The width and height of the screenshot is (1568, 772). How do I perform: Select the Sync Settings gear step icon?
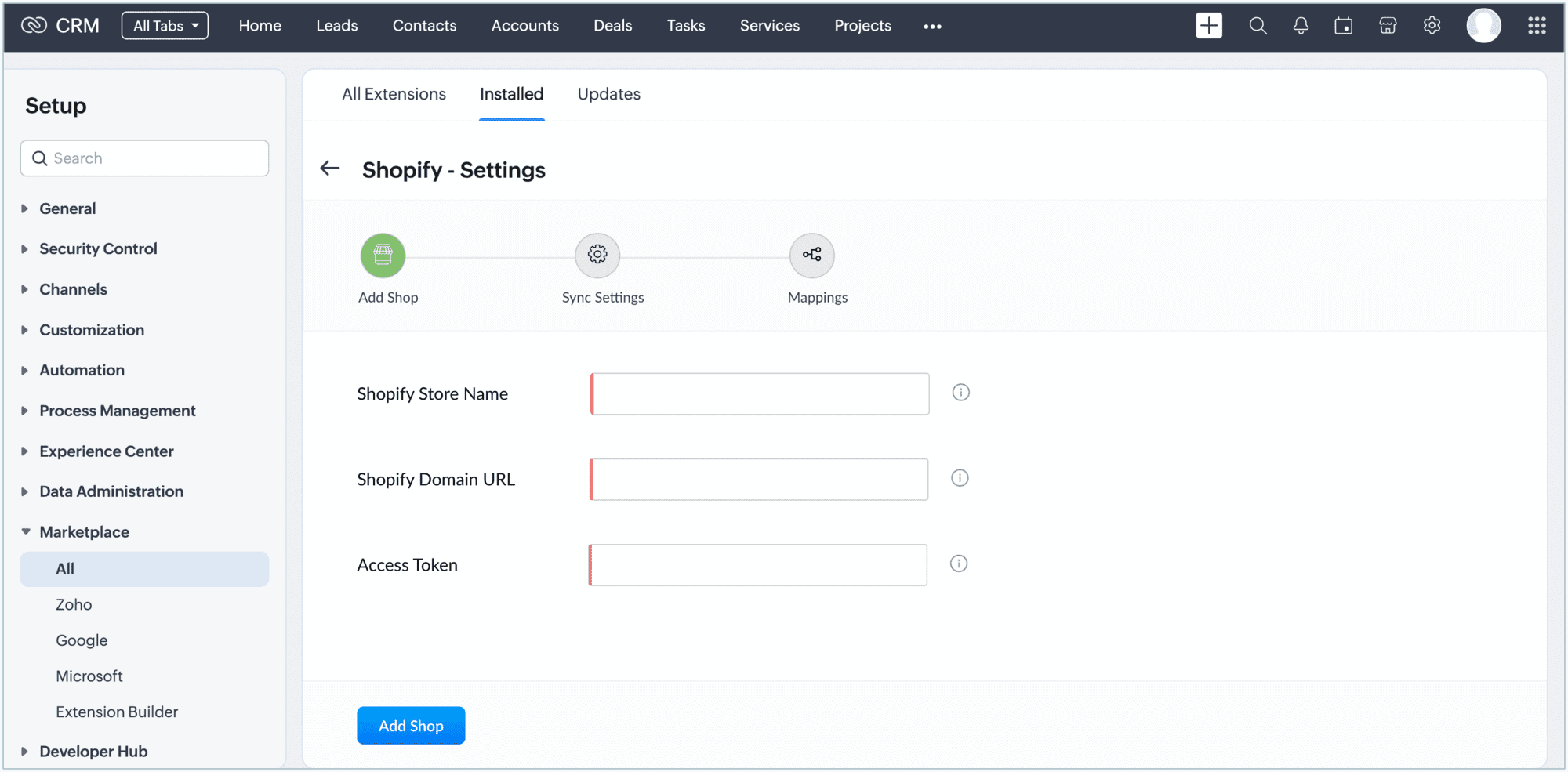pos(597,256)
